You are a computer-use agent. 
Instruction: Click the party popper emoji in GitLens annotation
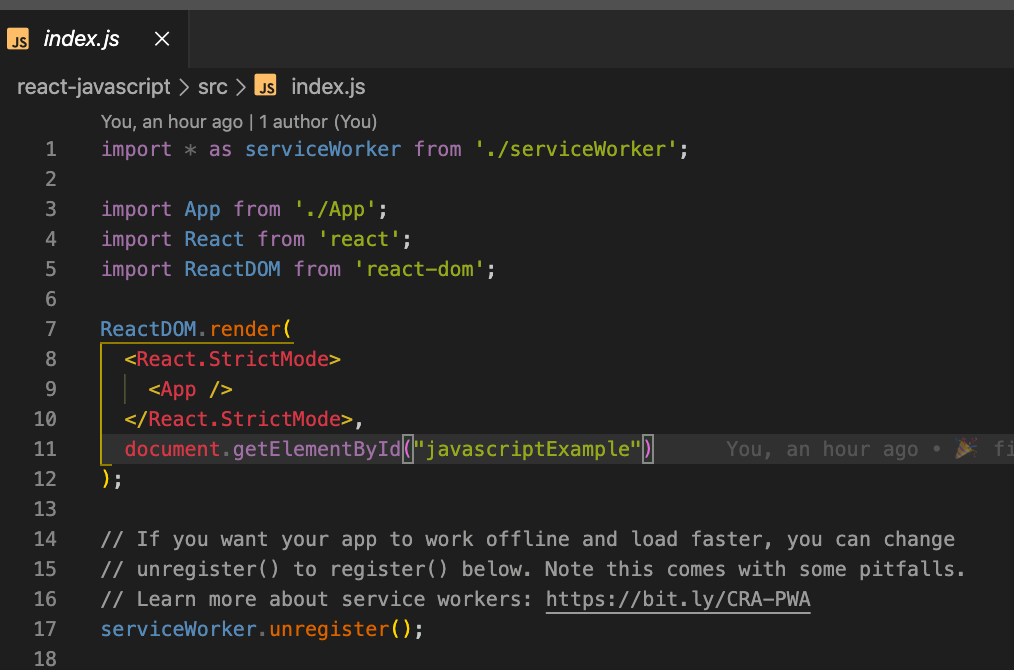(x=965, y=449)
